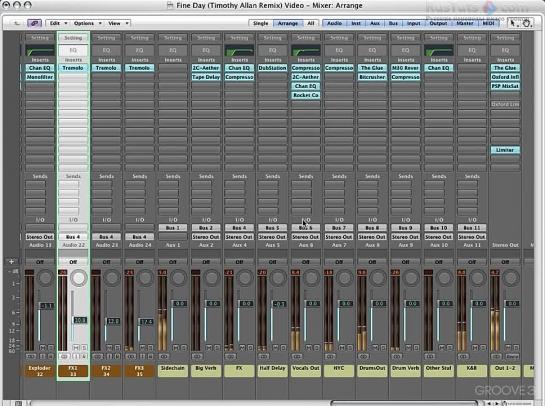
Task: Click the stereo format icon on DrumsOut strip
Action: click(x=363, y=356)
